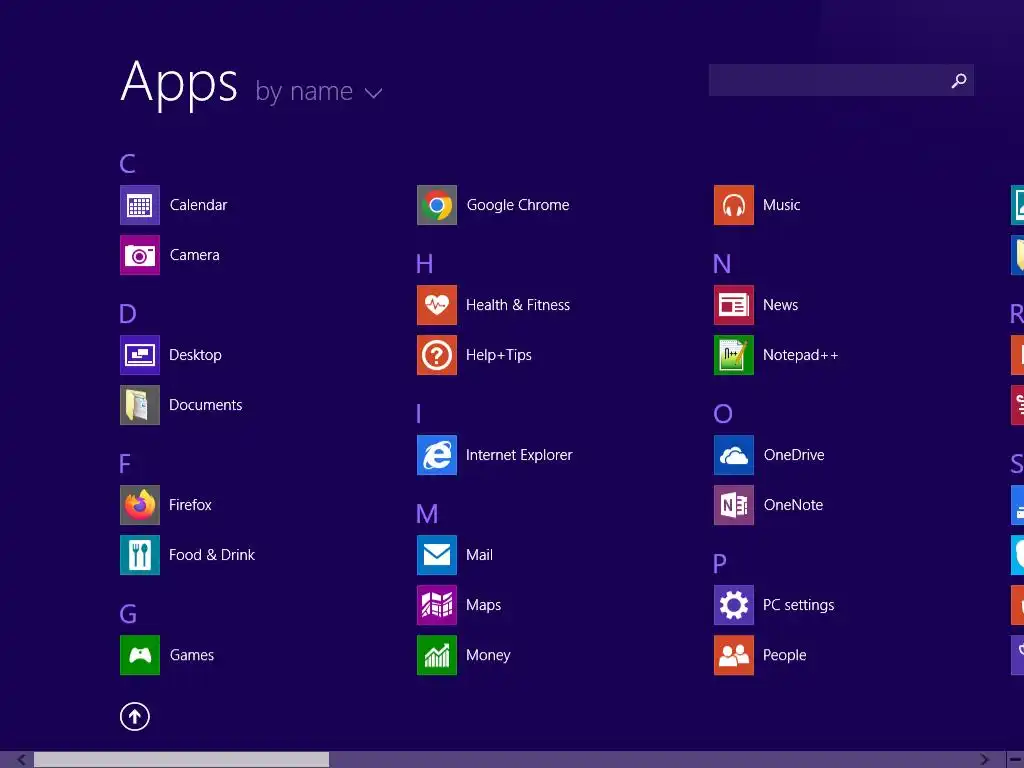1024x768 pixels.
Task: Click the search magnifier icon
Action: [959, 80]
